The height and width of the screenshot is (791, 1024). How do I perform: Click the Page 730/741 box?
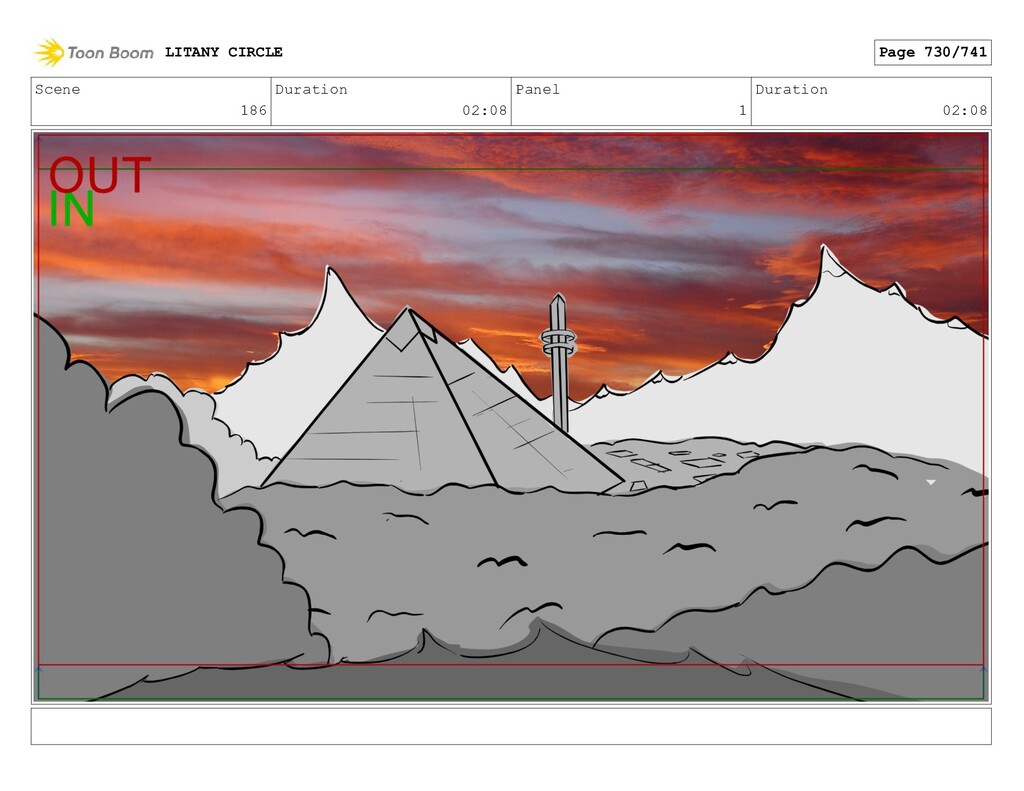click(x=932, y=52)
